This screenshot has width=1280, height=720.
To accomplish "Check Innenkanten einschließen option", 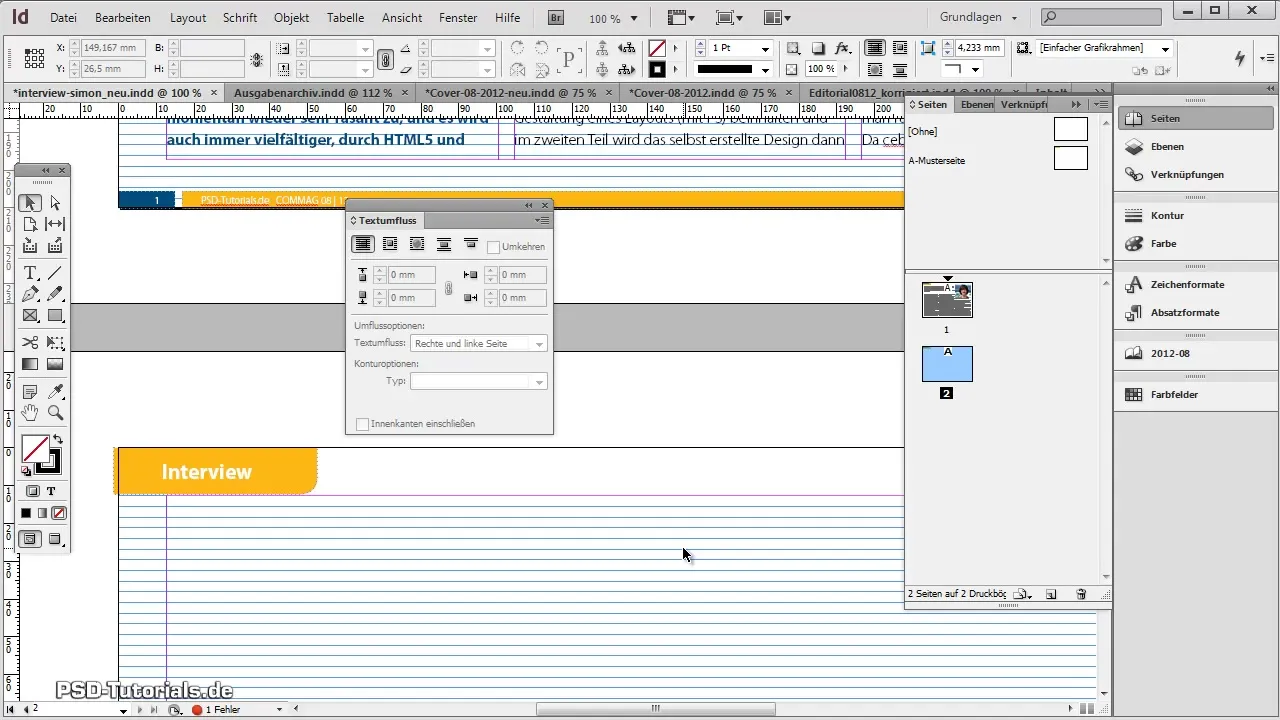I will click(362, 424).
